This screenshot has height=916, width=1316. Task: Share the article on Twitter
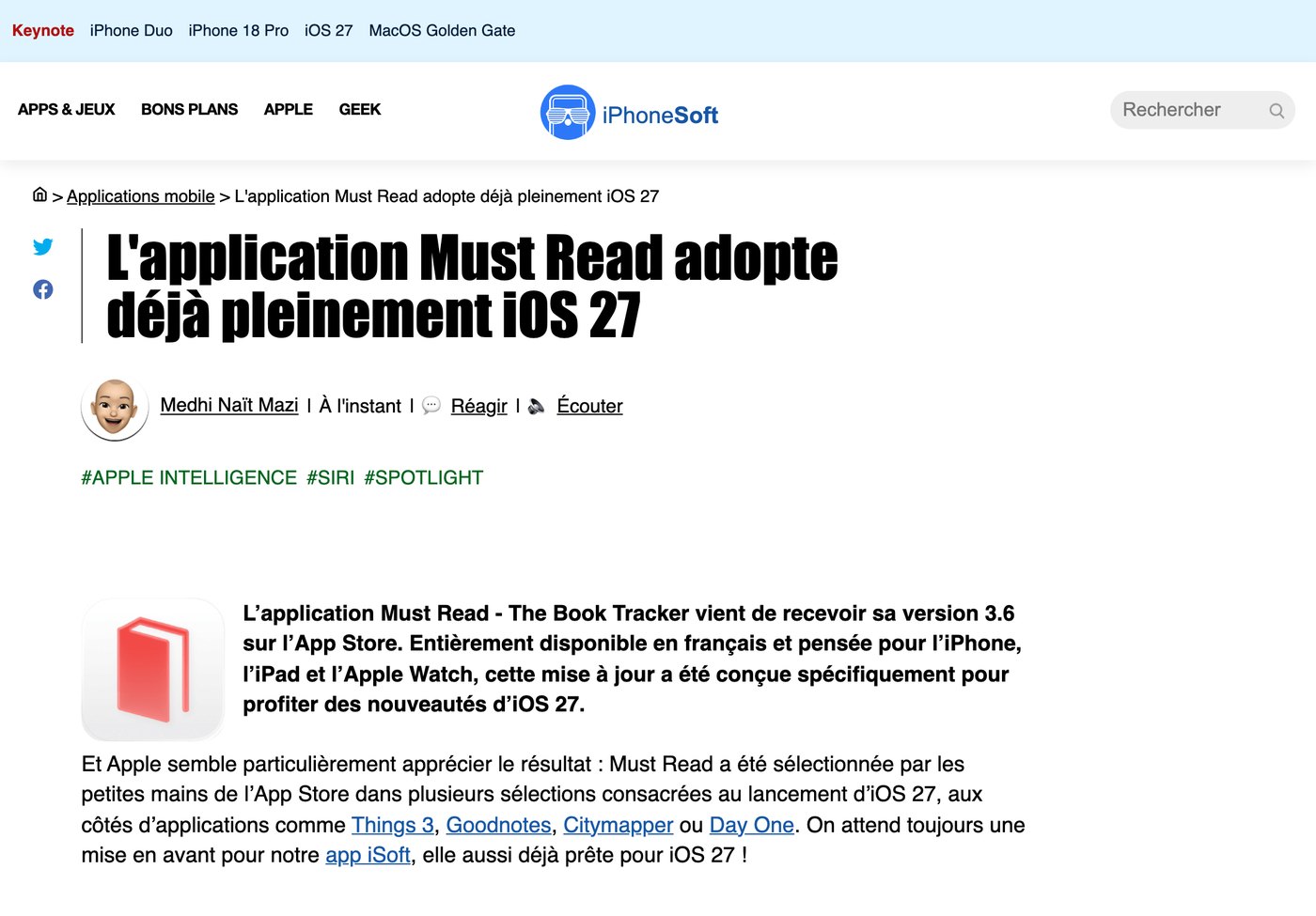[42, 247]
